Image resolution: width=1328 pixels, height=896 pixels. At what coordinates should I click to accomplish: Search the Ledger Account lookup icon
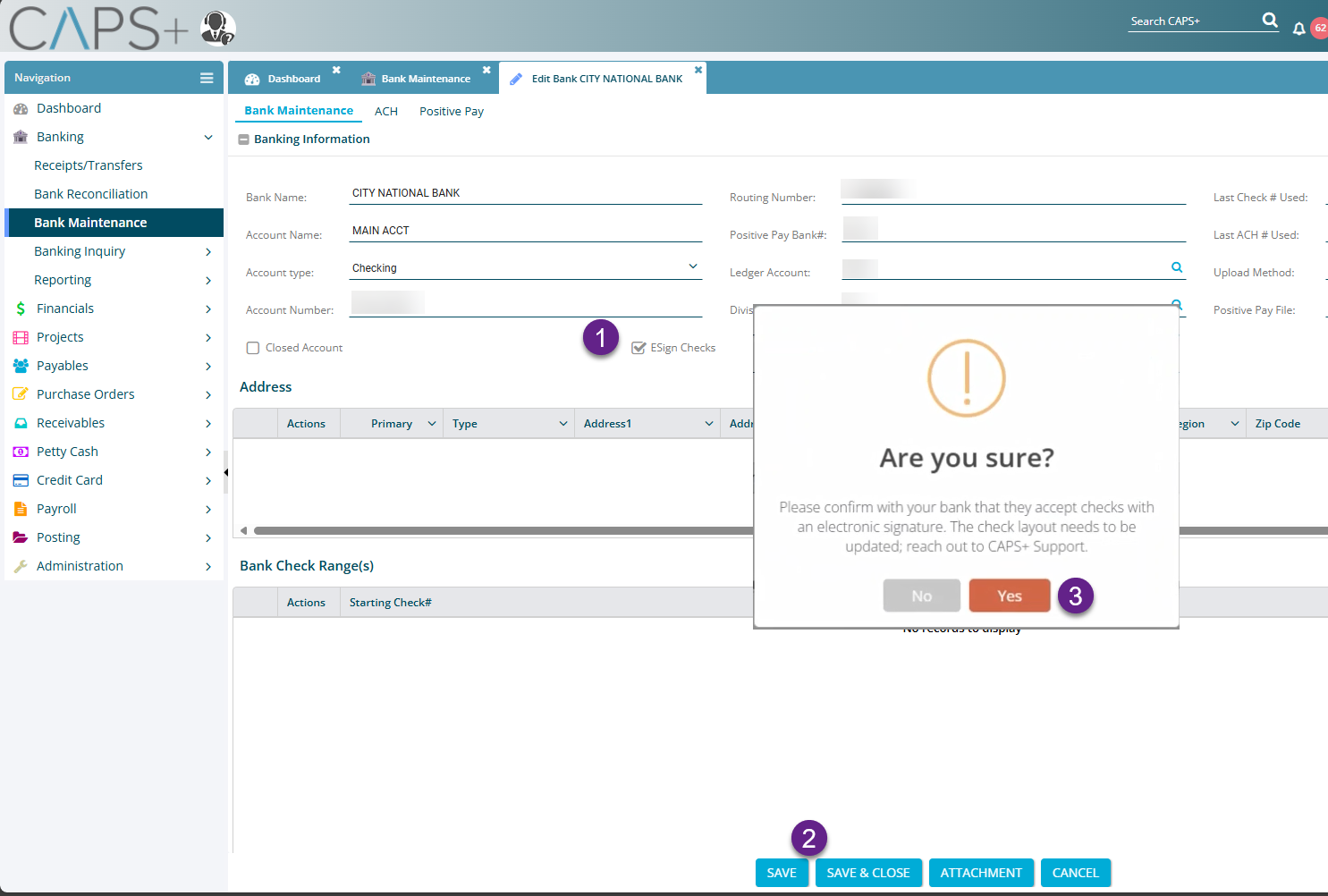pos(1177,267)
